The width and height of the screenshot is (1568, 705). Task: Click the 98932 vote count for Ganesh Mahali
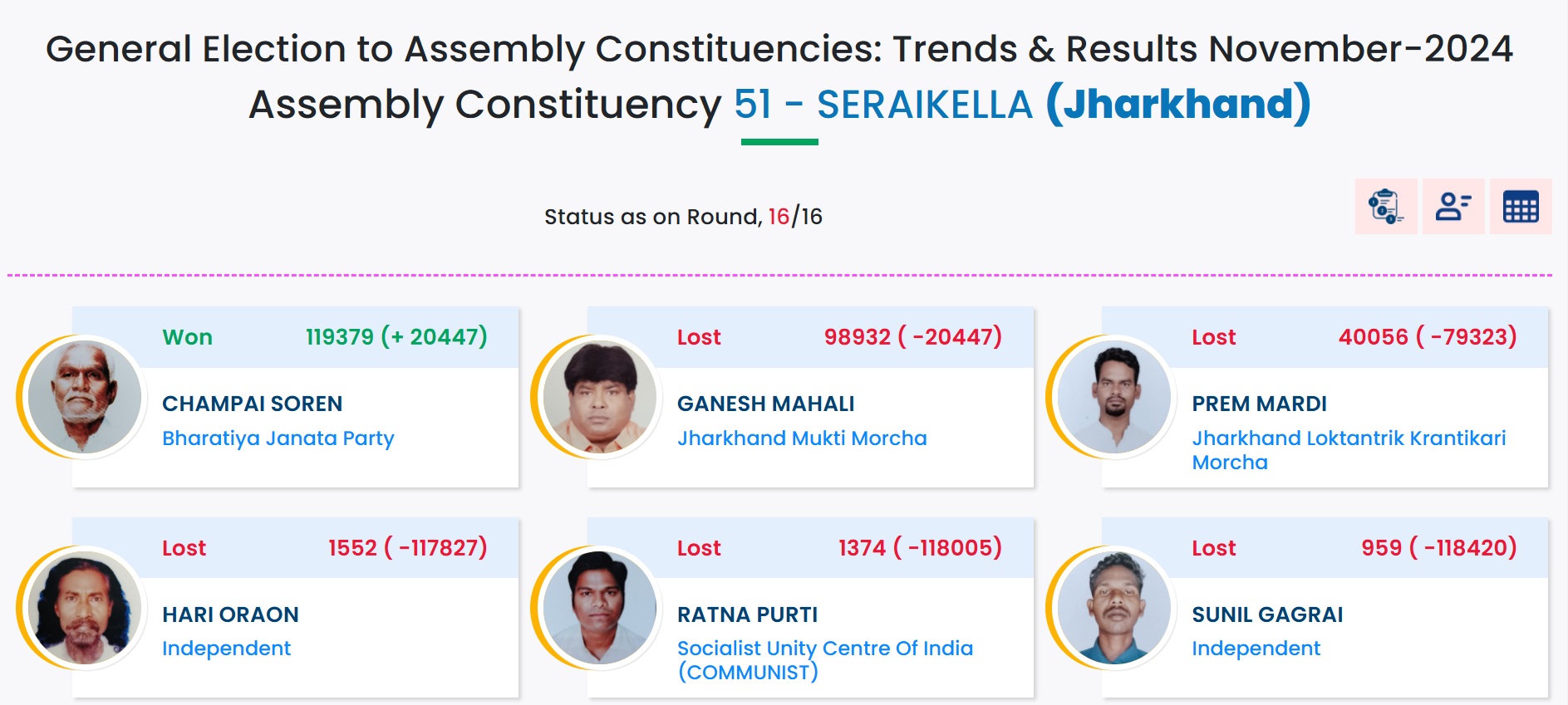(857, 337)
